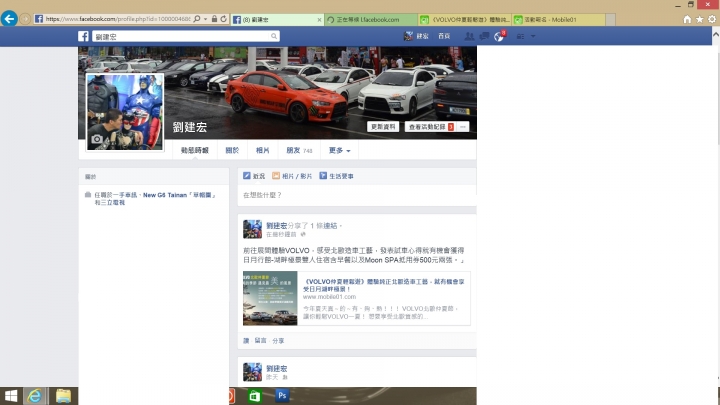720x405 pixels.
Task: Open the account menu dropdown arrow
Action: tap(533, 36)
